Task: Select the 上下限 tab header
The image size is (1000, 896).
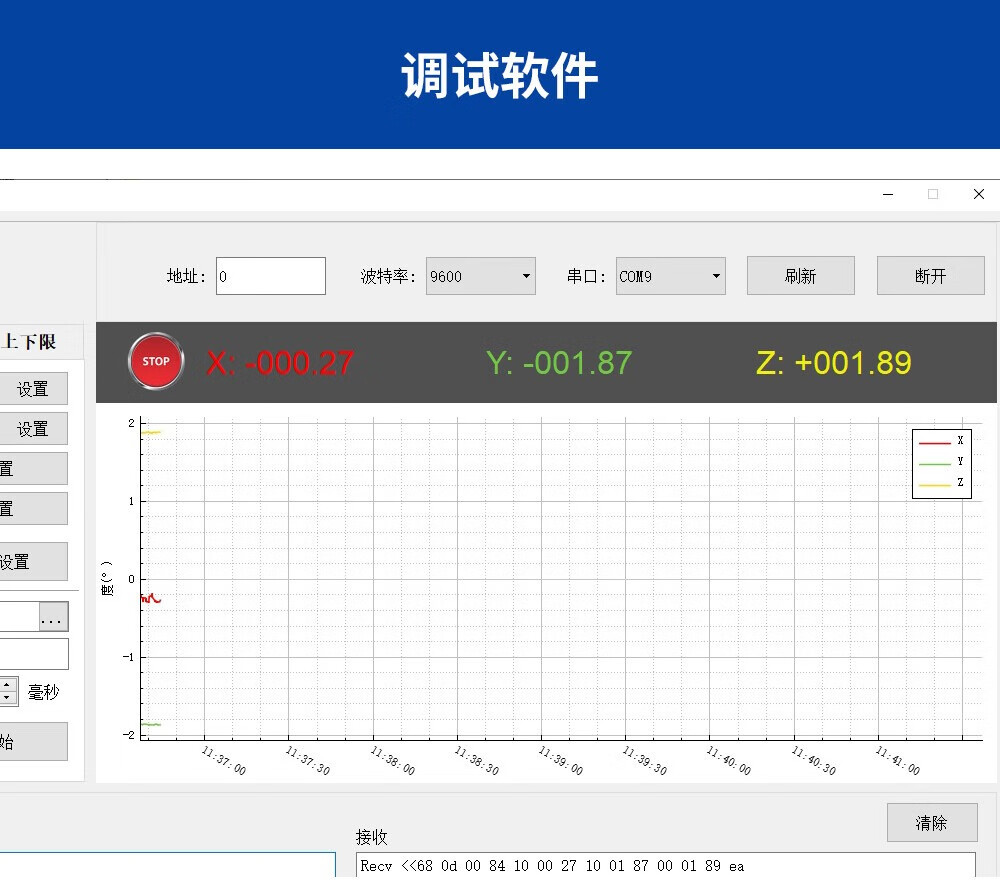Action: point(30,342)
